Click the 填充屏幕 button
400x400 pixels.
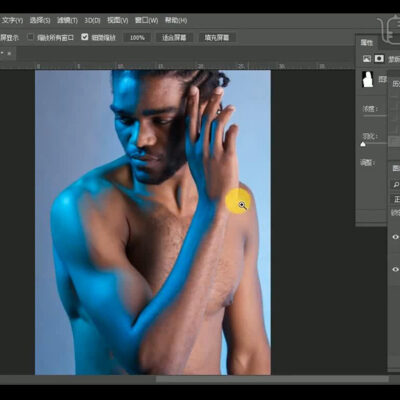(x=217, y=37)
